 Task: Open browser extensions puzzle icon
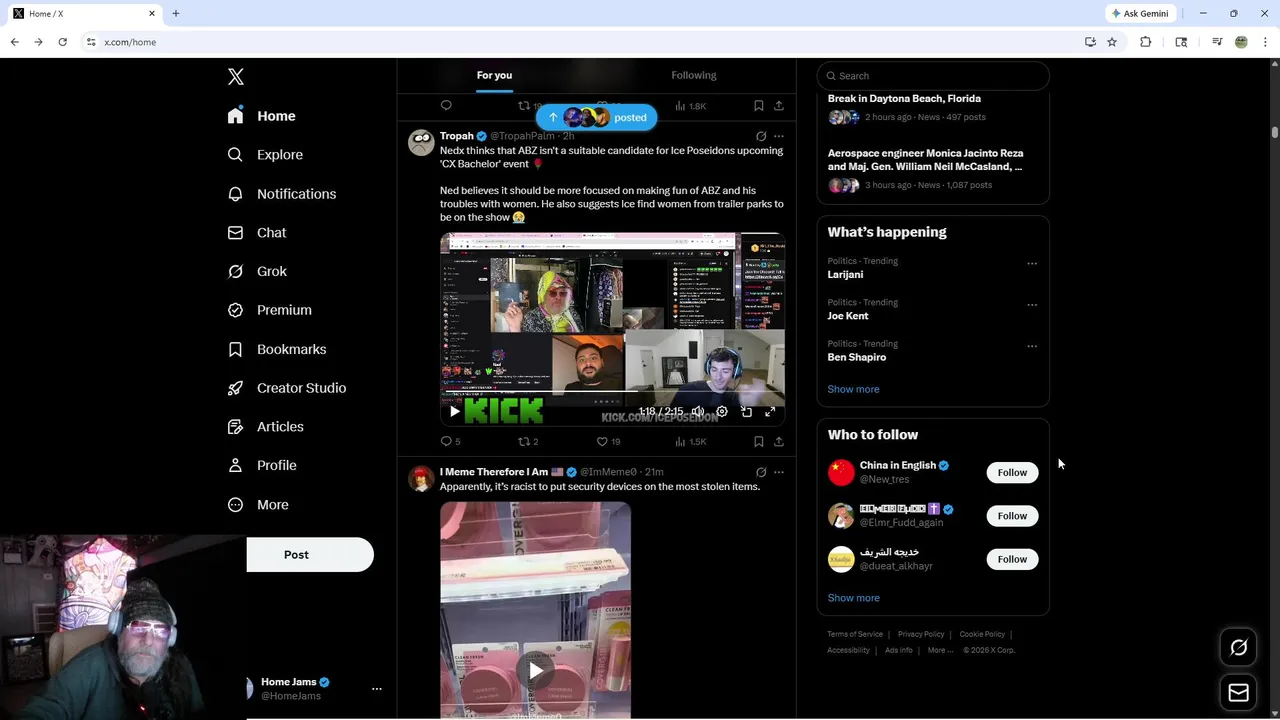pos(1146,42)
